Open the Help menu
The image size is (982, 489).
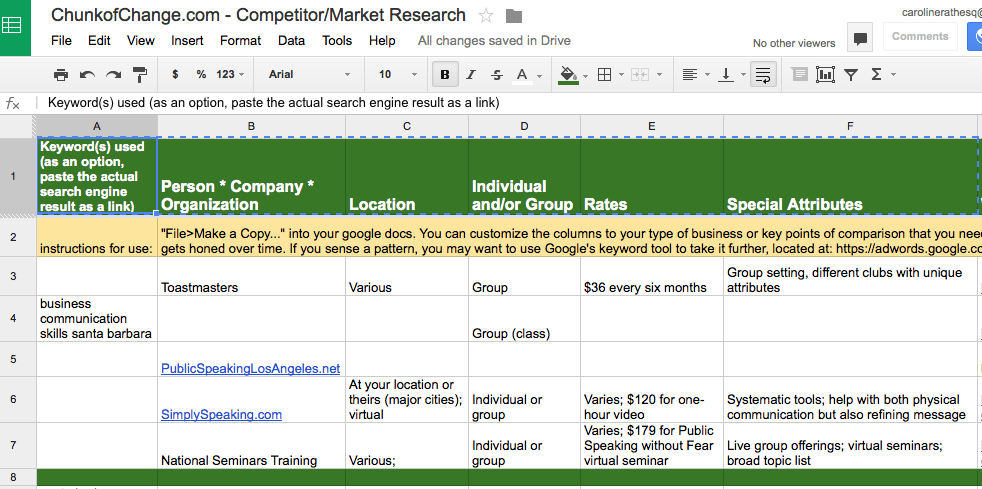coord(382,41)
